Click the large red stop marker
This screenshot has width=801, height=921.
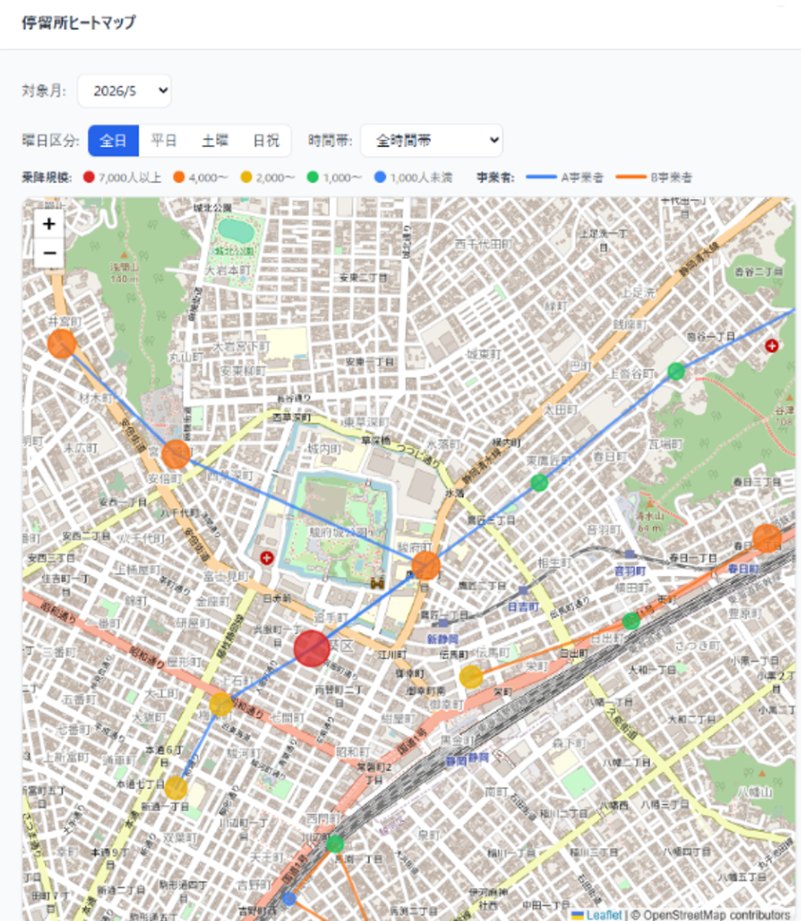[312, 648]
